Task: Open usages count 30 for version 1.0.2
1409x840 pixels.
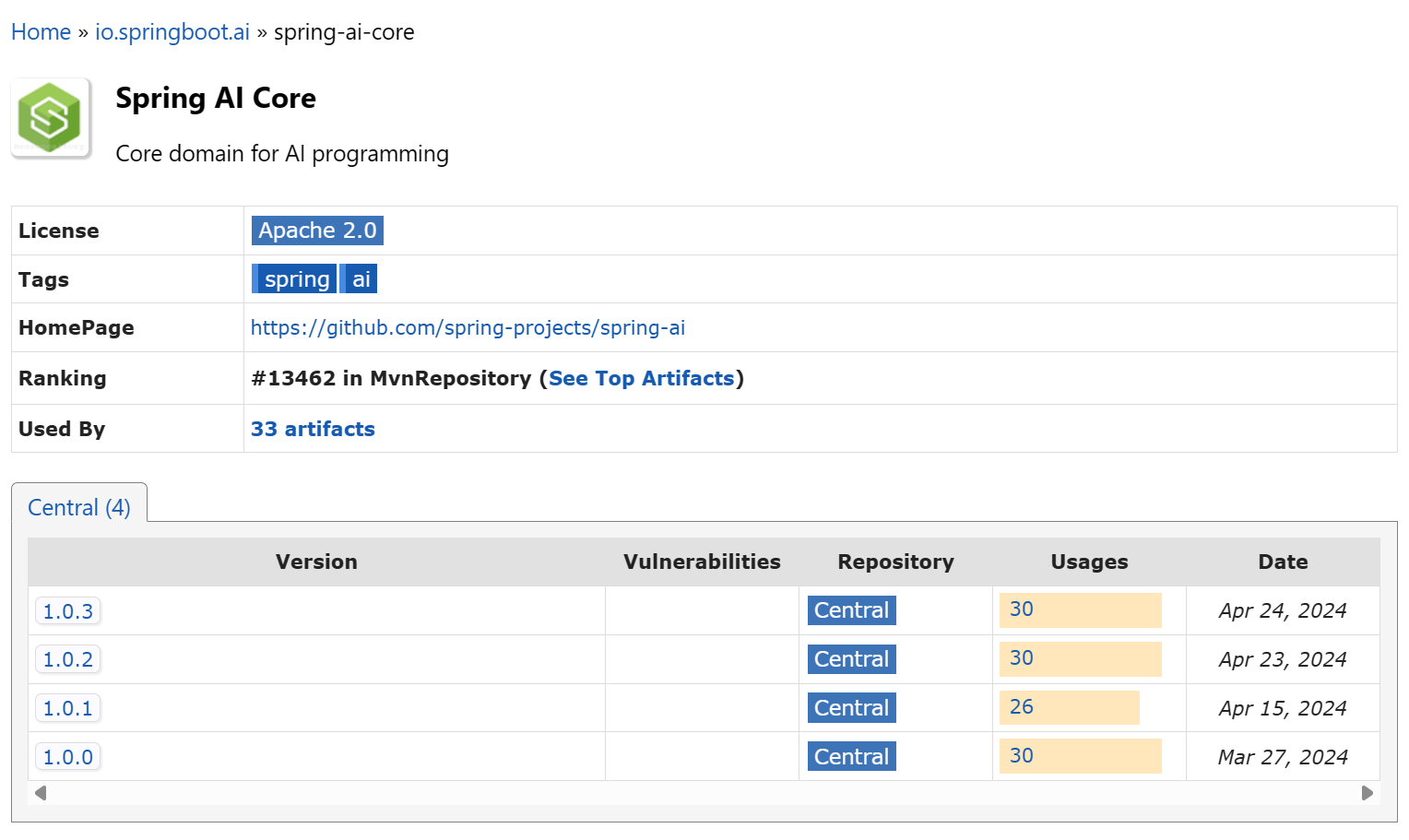Action: pos(1022,658)
